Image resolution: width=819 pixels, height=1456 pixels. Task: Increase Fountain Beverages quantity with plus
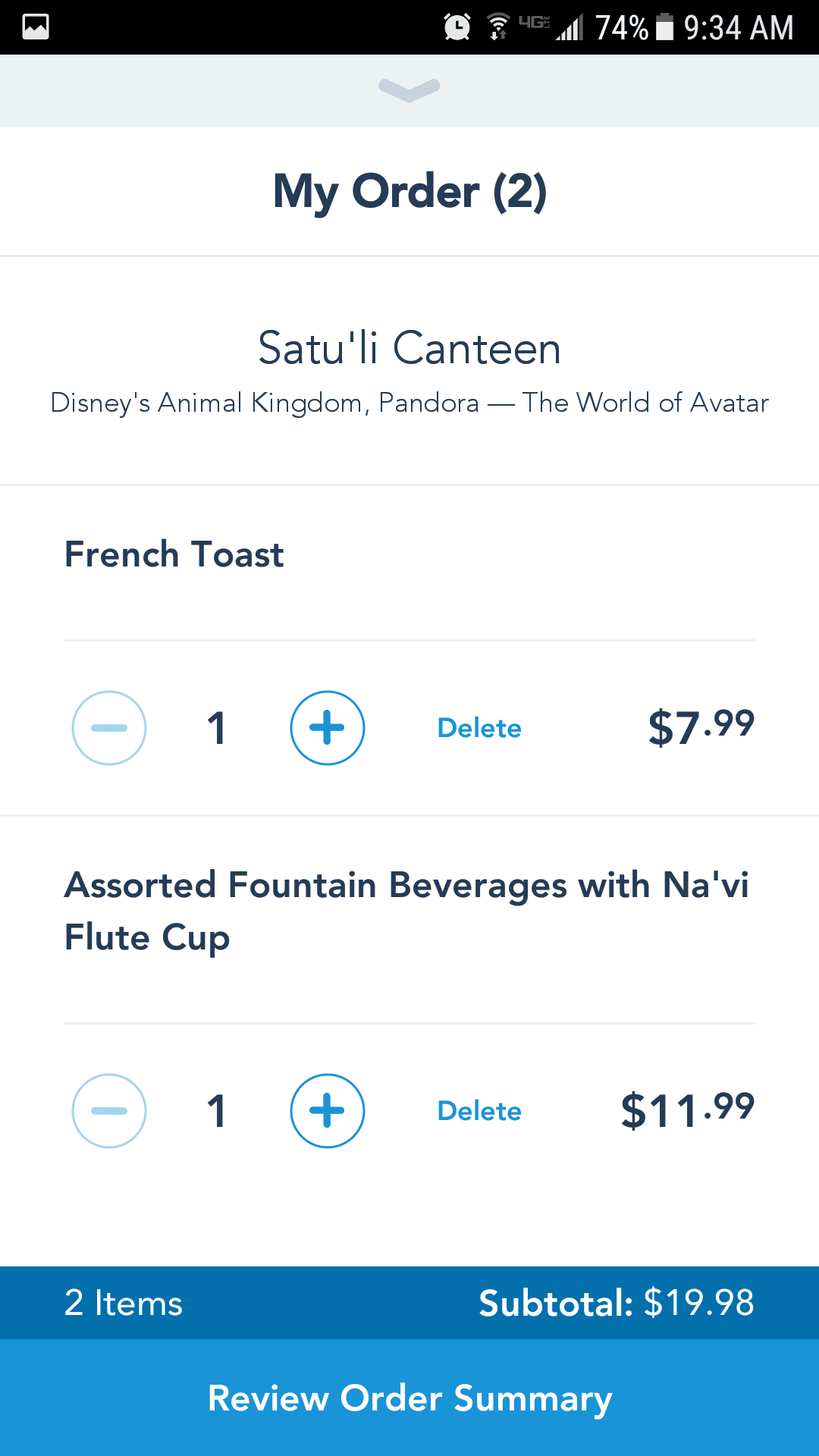[328, 1111]
